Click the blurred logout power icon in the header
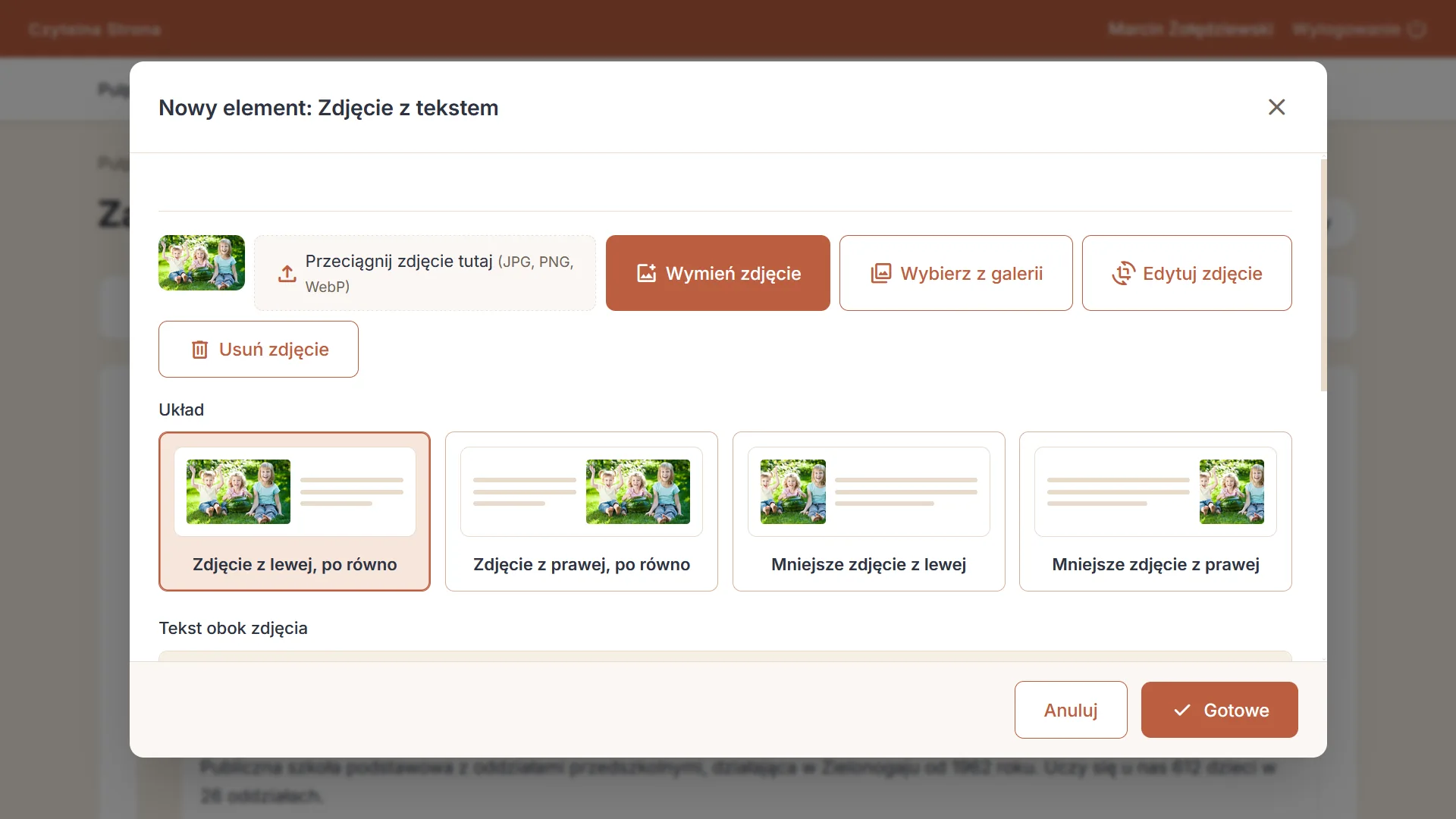This screenshot has height=819, width=1456. (x=1416, y=30)
